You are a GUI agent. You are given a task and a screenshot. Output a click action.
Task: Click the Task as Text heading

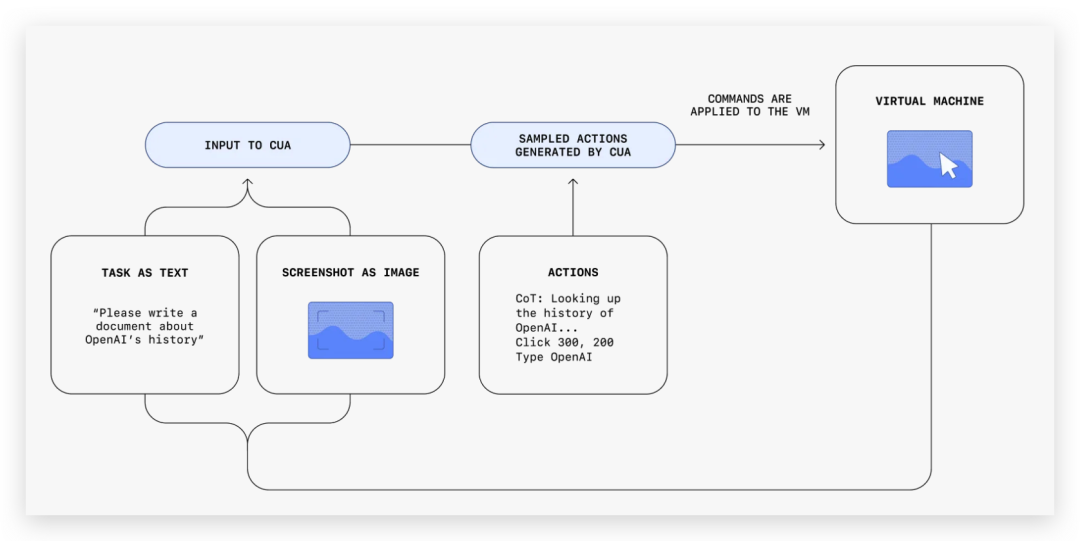[145, 272]
